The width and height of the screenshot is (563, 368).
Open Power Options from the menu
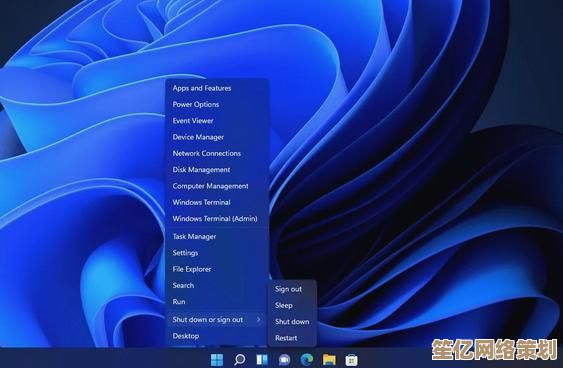tap(217, 104)
